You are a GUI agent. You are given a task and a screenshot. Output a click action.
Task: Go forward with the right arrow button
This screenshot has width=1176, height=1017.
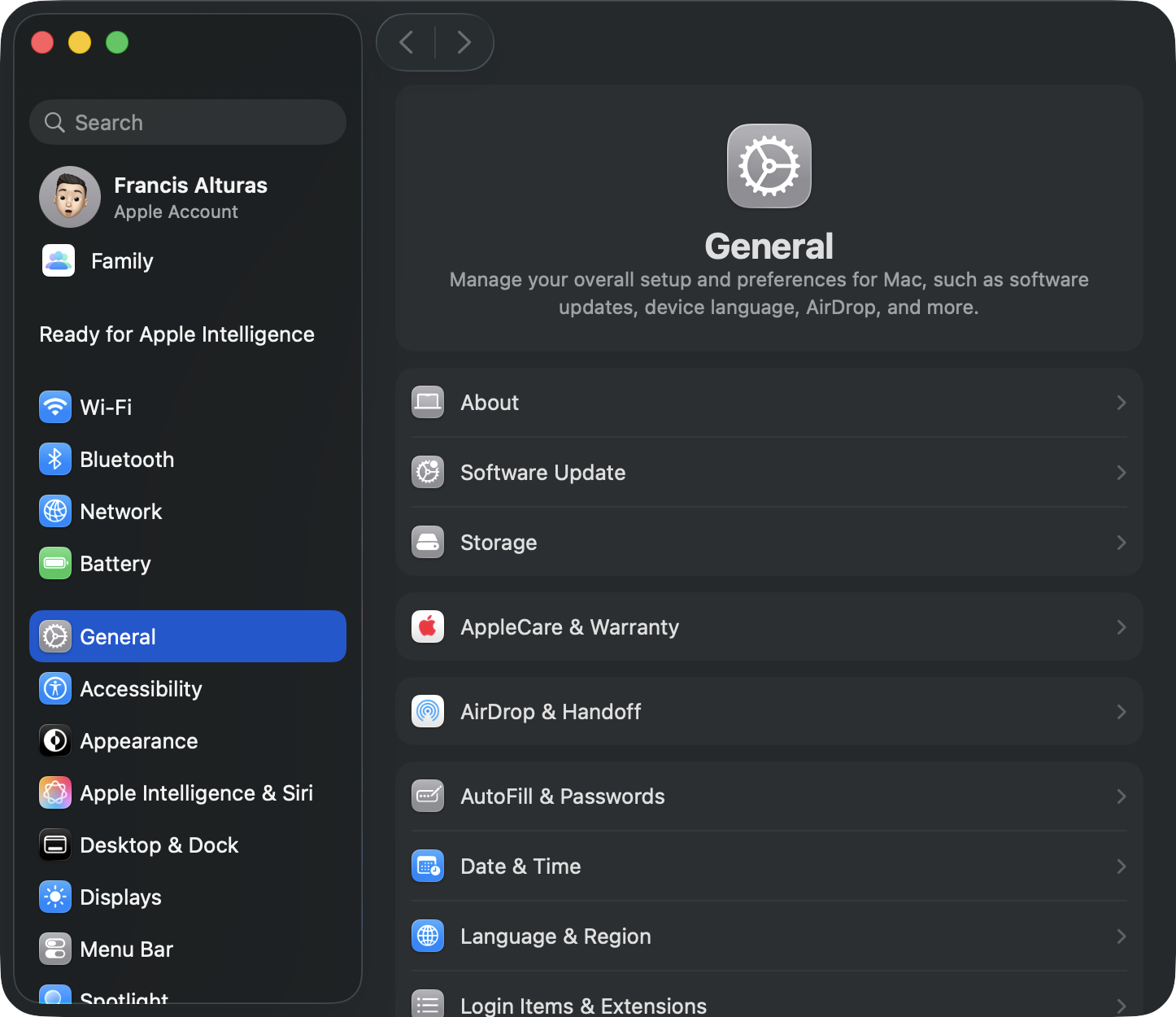pyautogui.click(x=464, y=42)
